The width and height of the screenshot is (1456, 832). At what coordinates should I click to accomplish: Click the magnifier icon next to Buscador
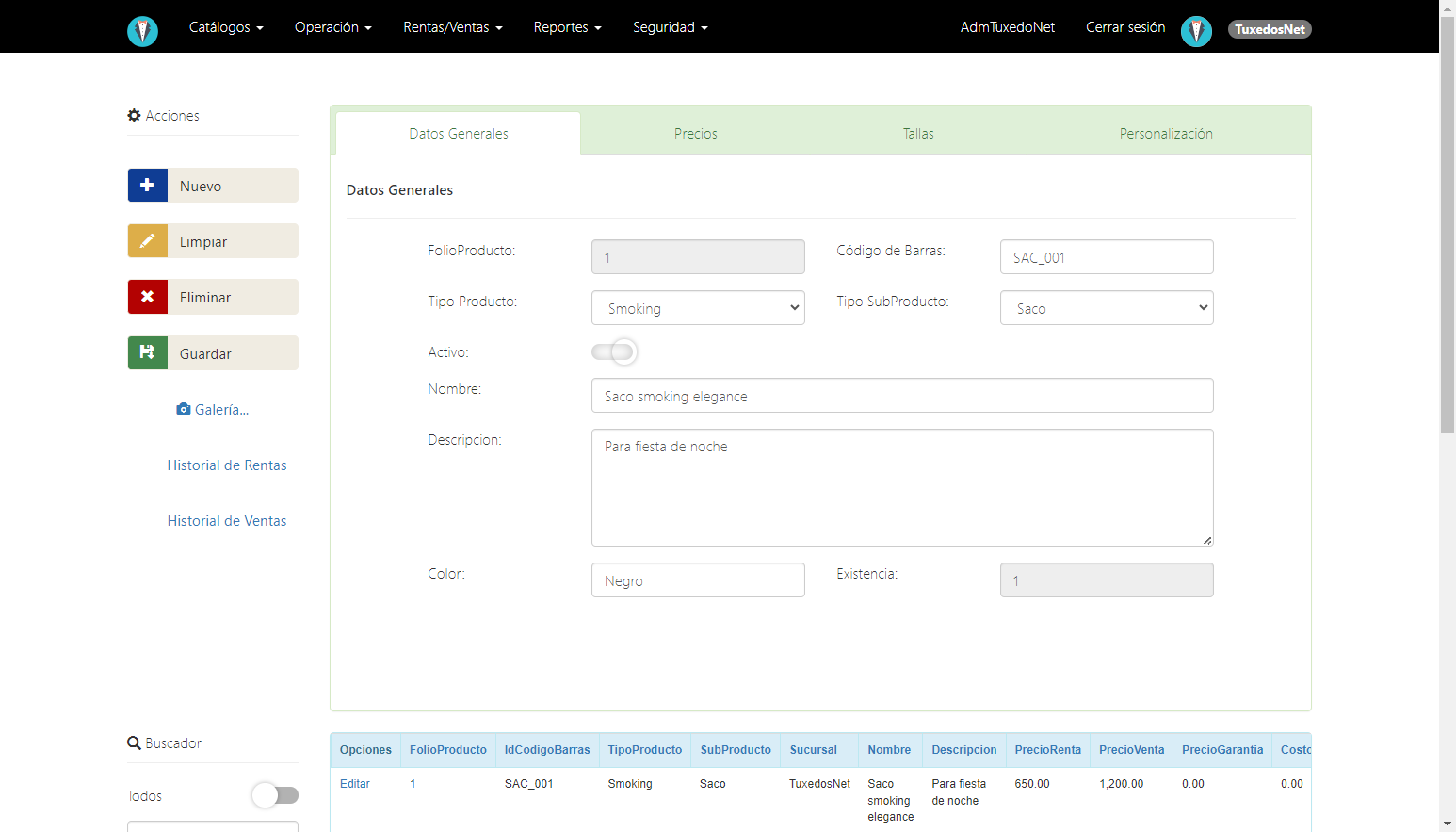pos(134,742)
